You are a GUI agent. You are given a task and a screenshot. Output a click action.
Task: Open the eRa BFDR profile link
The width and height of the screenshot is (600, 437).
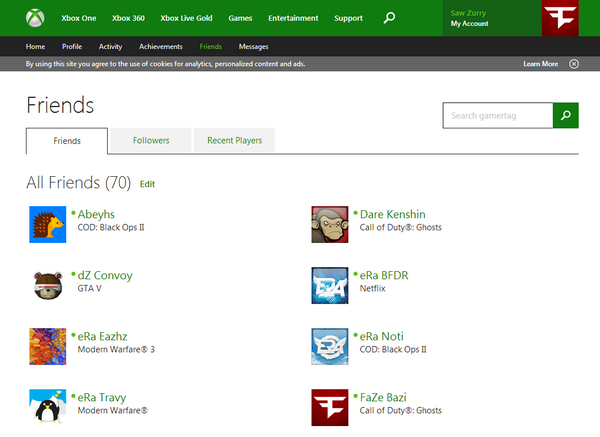click(384, 276)
